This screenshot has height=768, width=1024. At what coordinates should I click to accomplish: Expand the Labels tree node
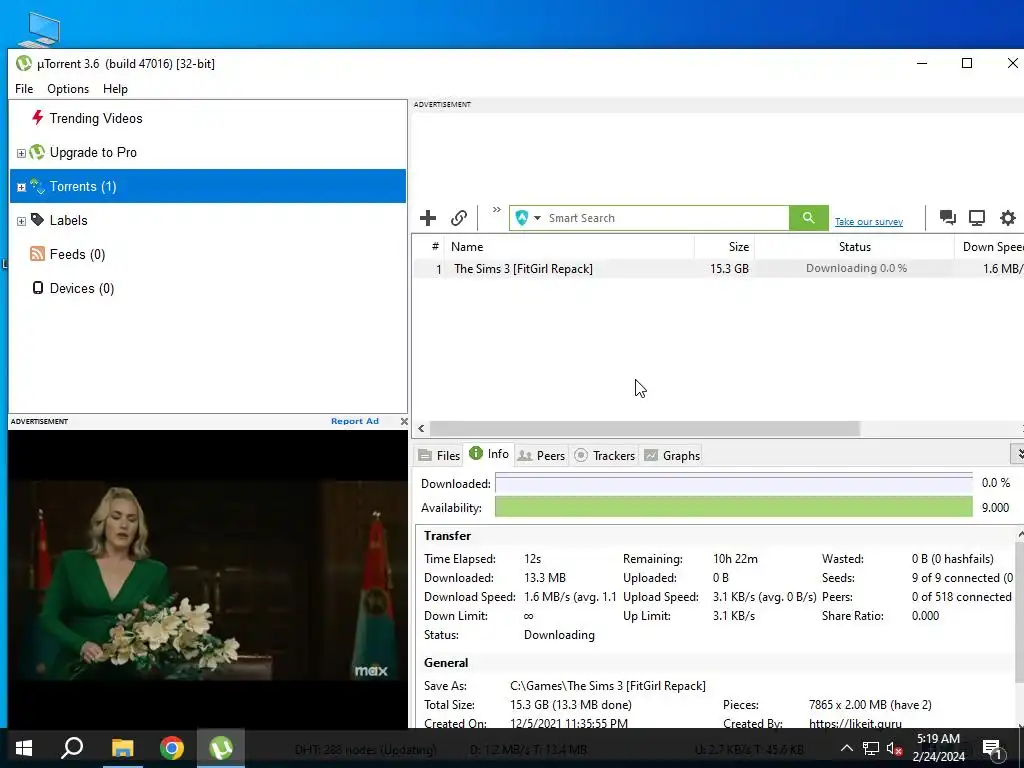pos(21,221)
